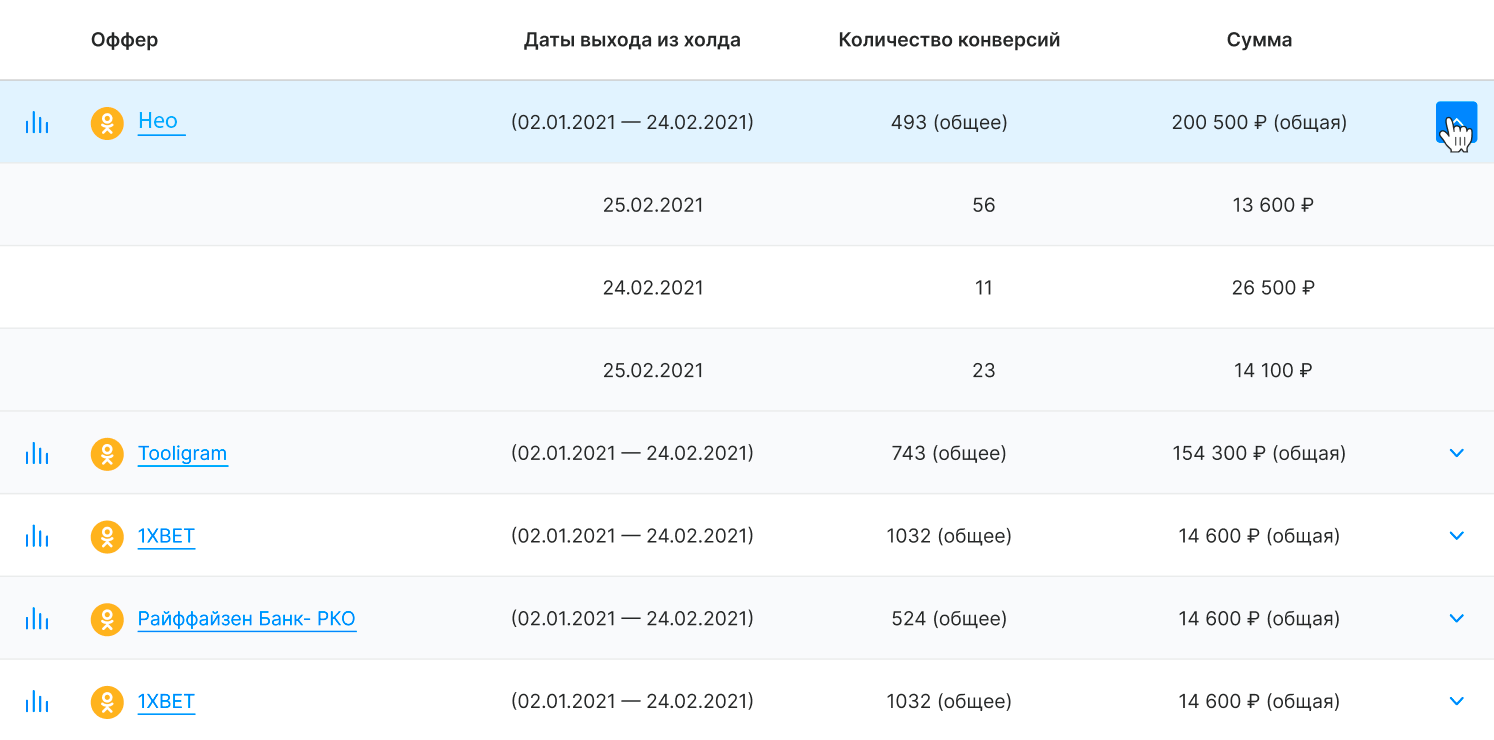
Task: Open statistics chart icon for Нео
Action: 37,123
